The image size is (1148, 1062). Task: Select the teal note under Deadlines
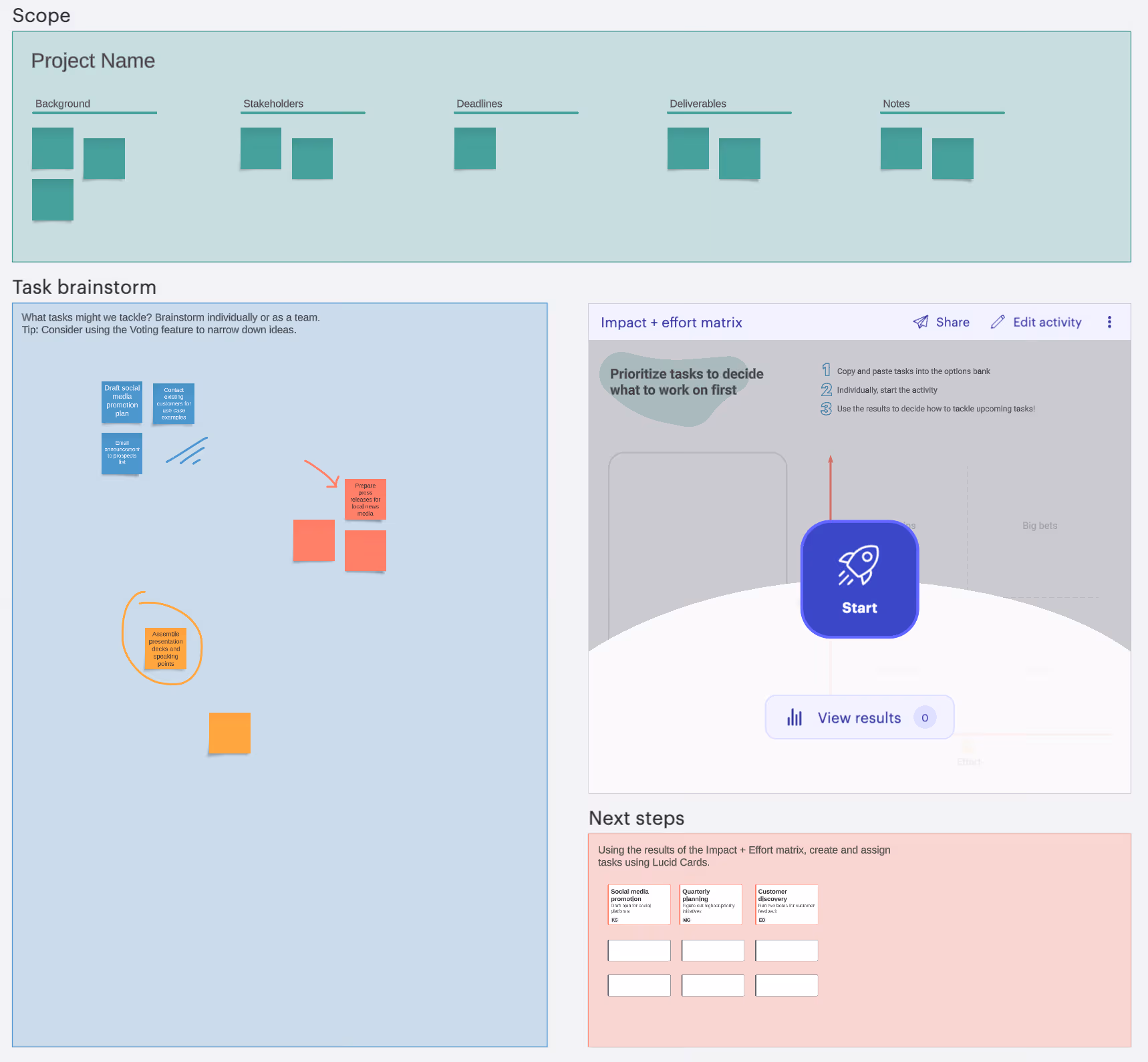point(475,148)
